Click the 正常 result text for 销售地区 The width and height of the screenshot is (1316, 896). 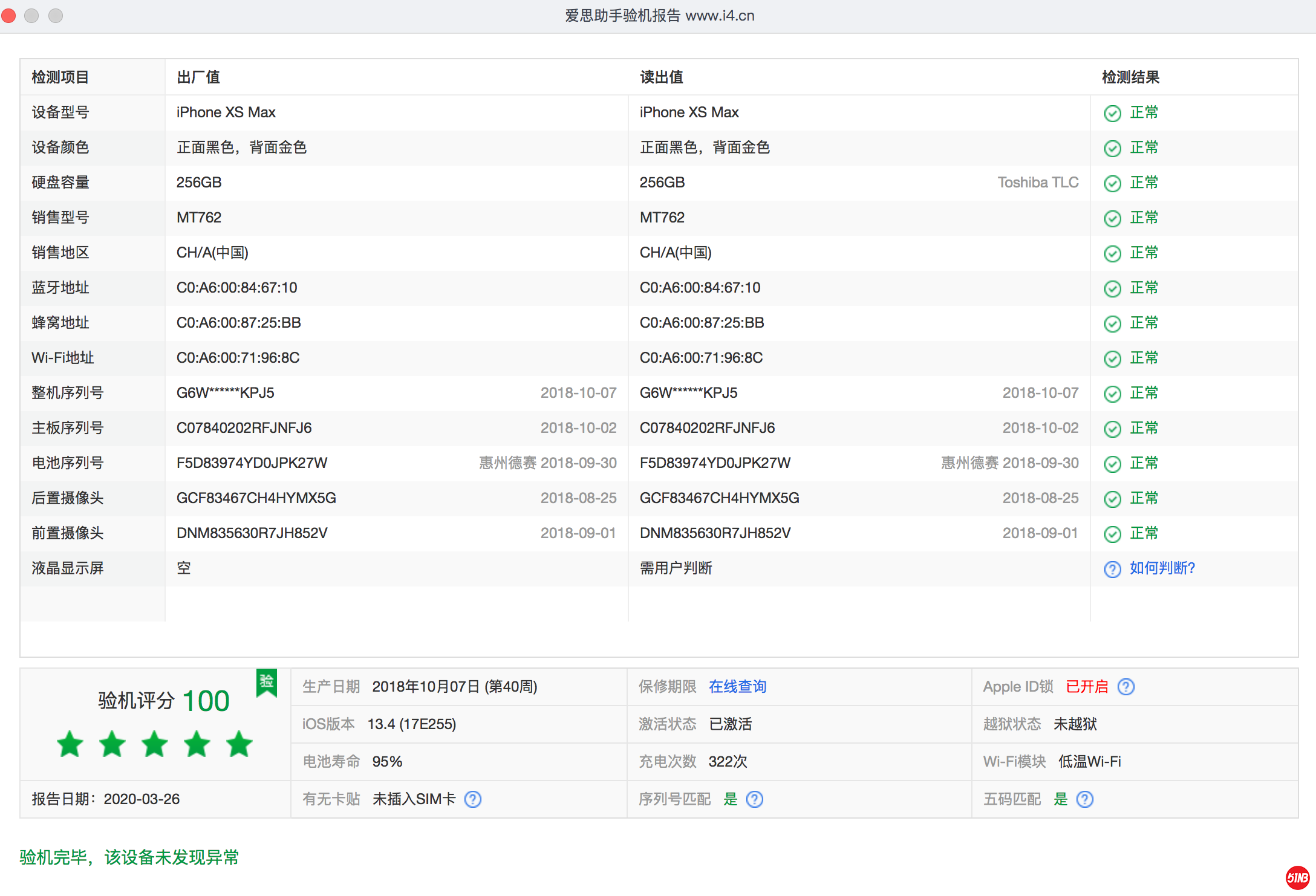tap(1144, 253)
